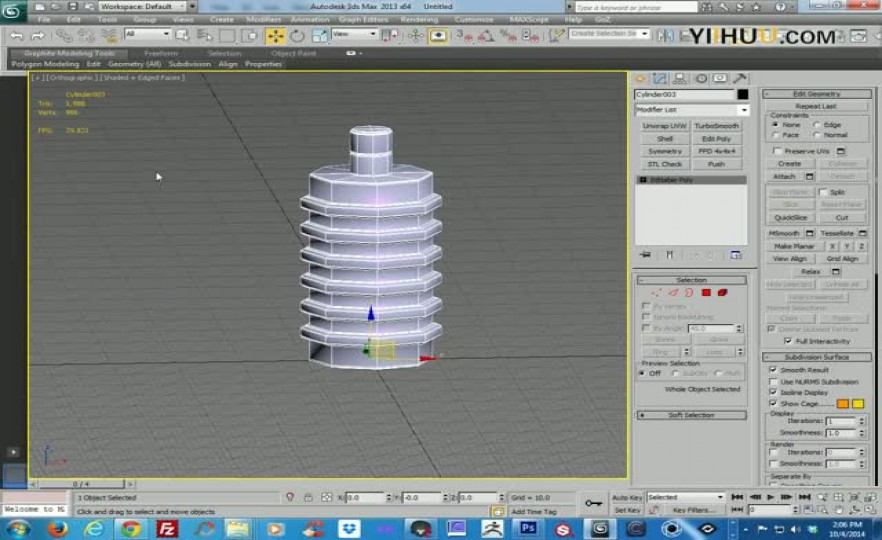Open the Selected key filter dropdown
Viewport: 882px width, 540px height.
tap(685, 497)
